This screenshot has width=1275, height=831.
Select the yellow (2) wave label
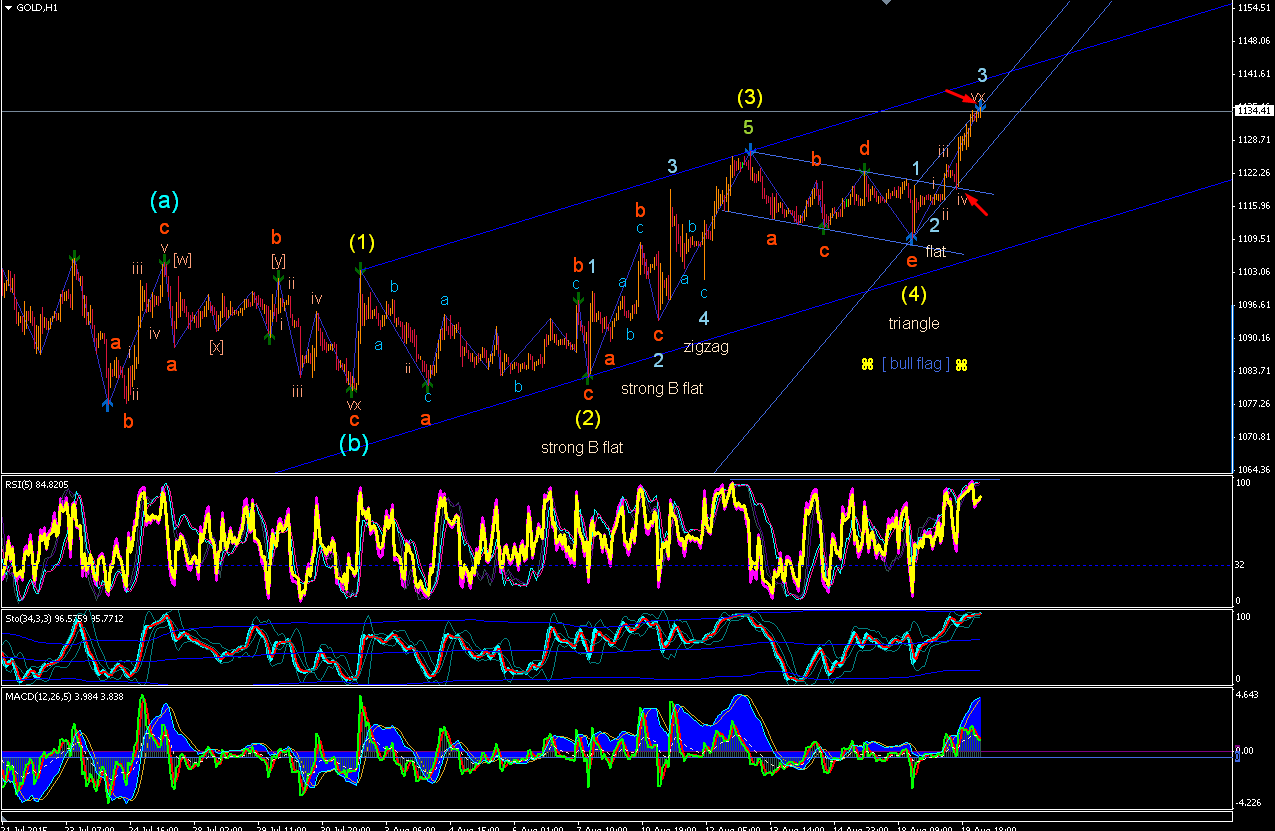click(x=587, y=417)
